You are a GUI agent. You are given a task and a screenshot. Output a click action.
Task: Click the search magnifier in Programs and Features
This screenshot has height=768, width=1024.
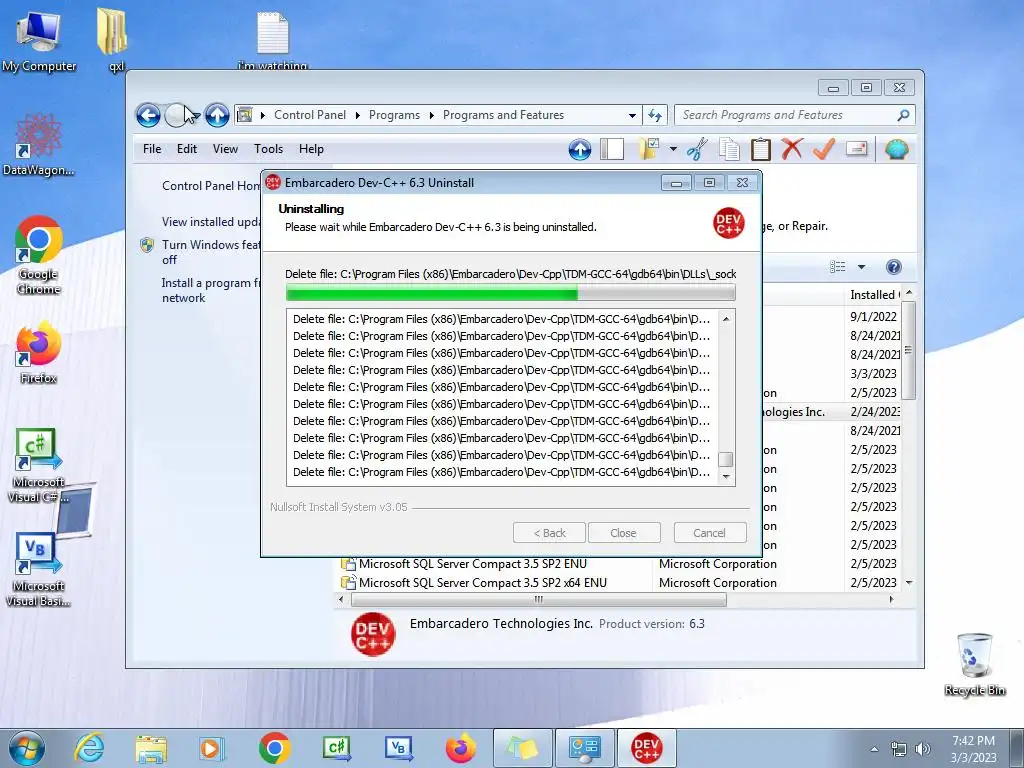[x=903, y=115]
